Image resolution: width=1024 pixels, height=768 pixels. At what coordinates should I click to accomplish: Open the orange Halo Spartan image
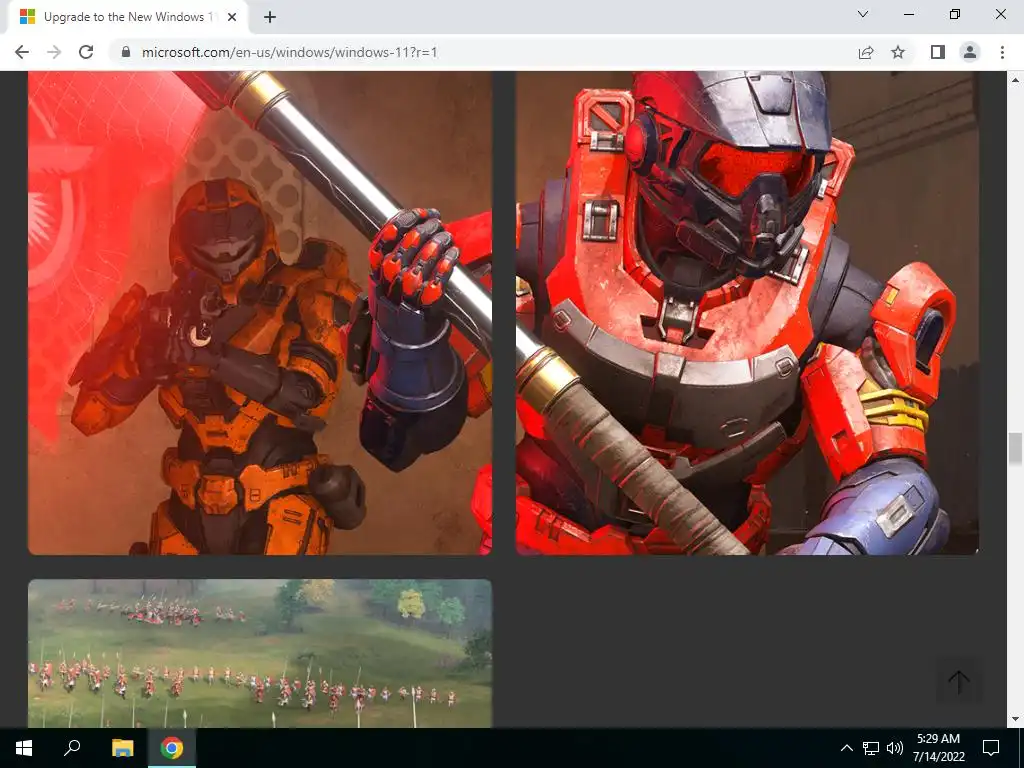coord(260,313)
